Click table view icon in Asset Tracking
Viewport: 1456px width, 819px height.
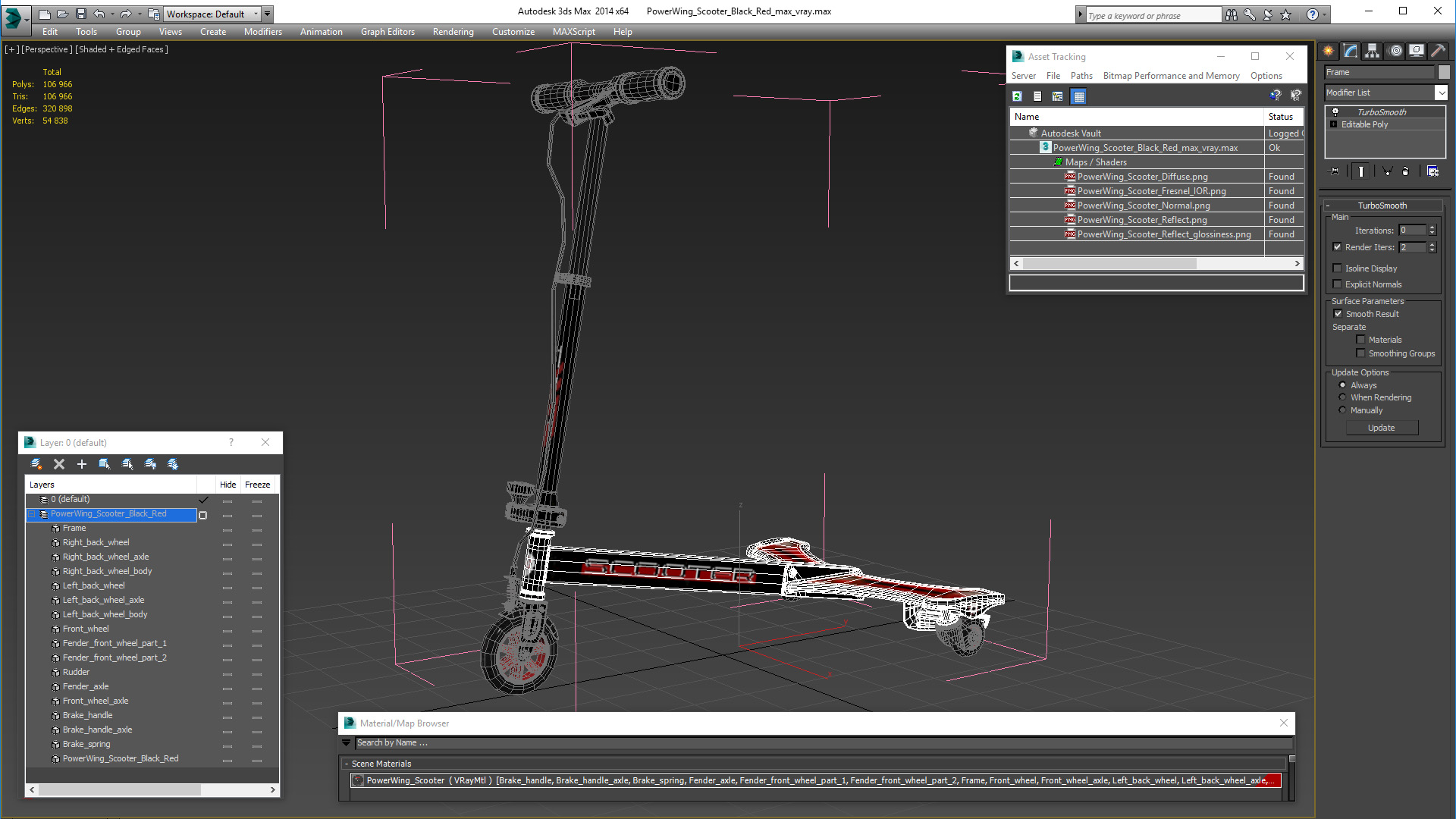(1078, 96)
